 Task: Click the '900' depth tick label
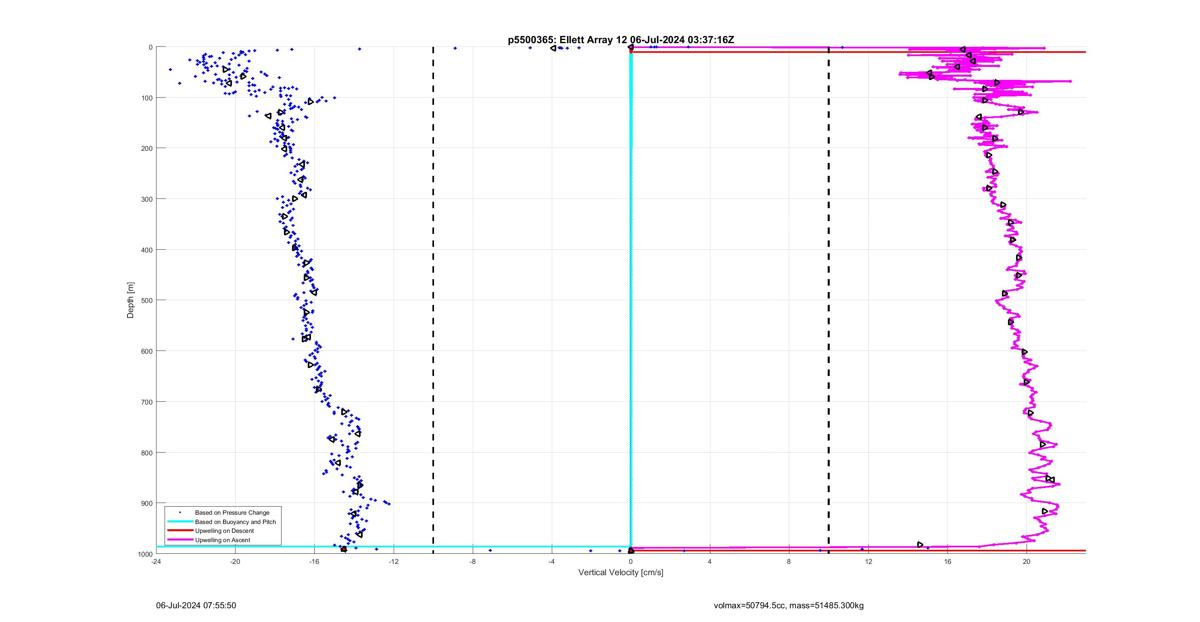pyautogui.click(x=145, y=503)
